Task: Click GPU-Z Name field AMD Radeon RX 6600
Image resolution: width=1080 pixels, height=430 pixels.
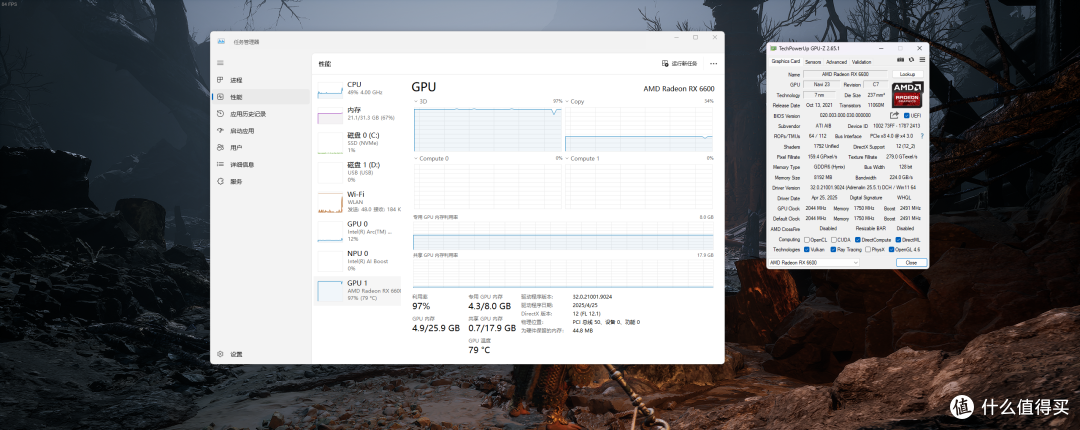Action: 846,74
